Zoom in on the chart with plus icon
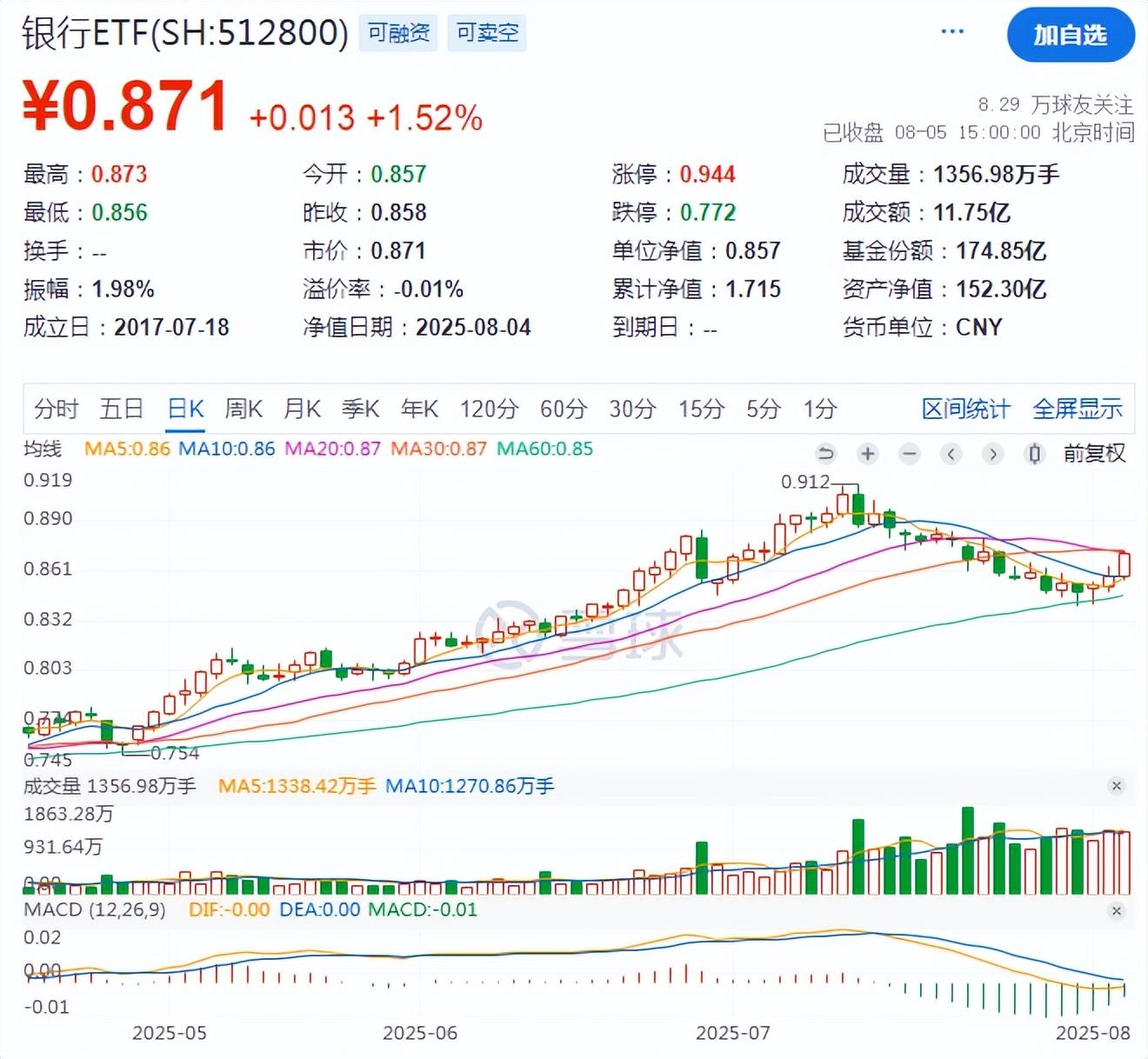This screenshot has height=1059, width=1148. [x=867, y=454]
